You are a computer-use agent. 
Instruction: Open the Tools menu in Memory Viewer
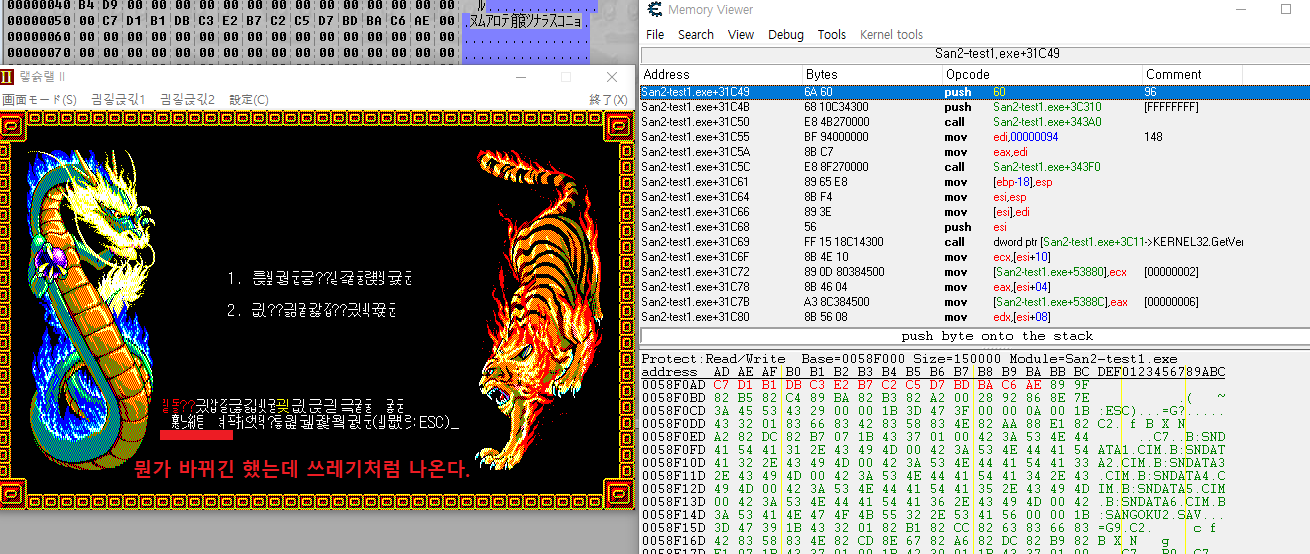[x=832, y=34]
